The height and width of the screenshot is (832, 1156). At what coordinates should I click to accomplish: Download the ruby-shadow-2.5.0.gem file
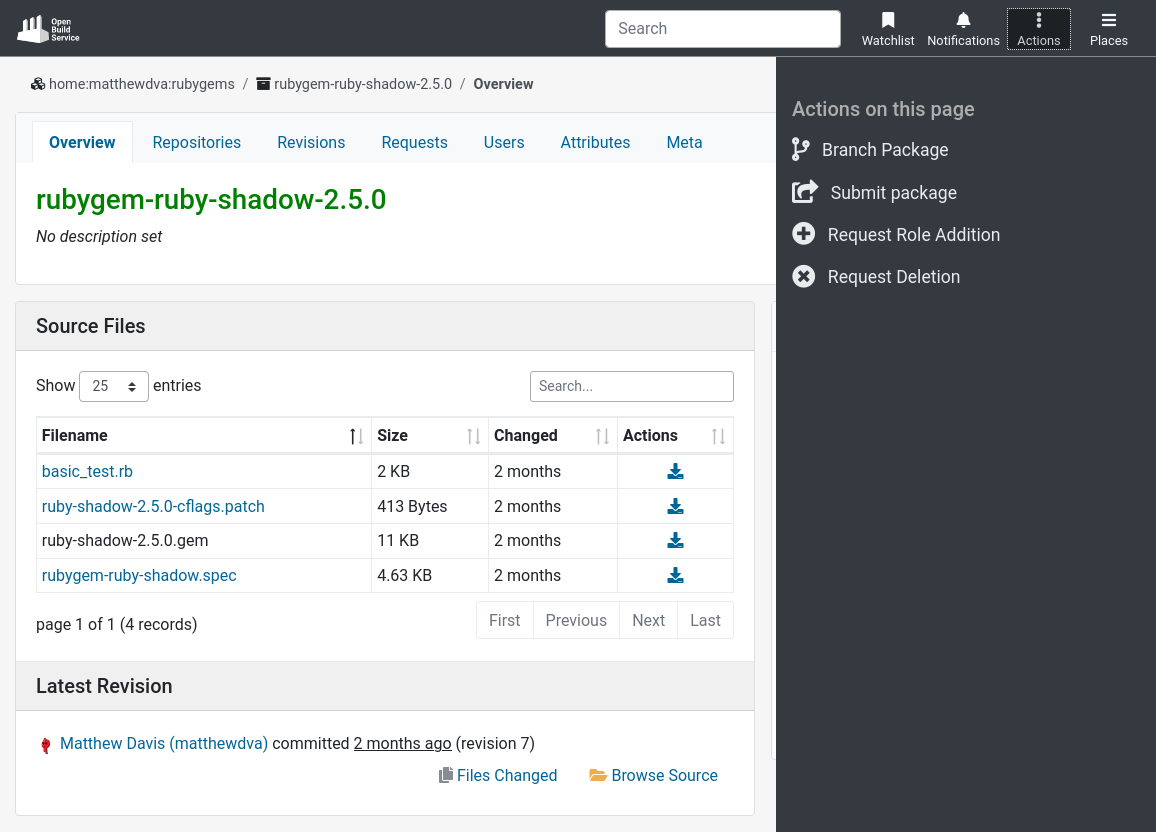675,541
